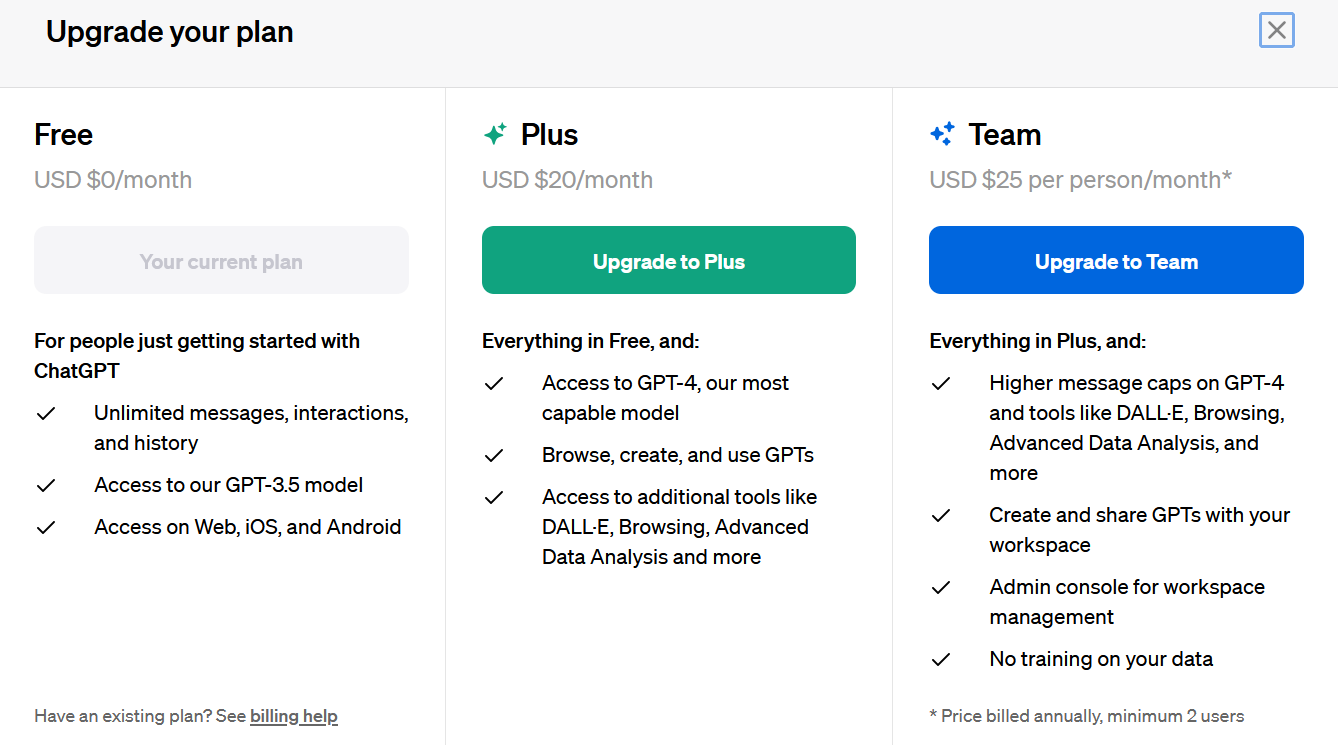The width and height of the screenshot is (1338, 745).
Task: Click the USD $25 per person/month price
Action: 1080,180
